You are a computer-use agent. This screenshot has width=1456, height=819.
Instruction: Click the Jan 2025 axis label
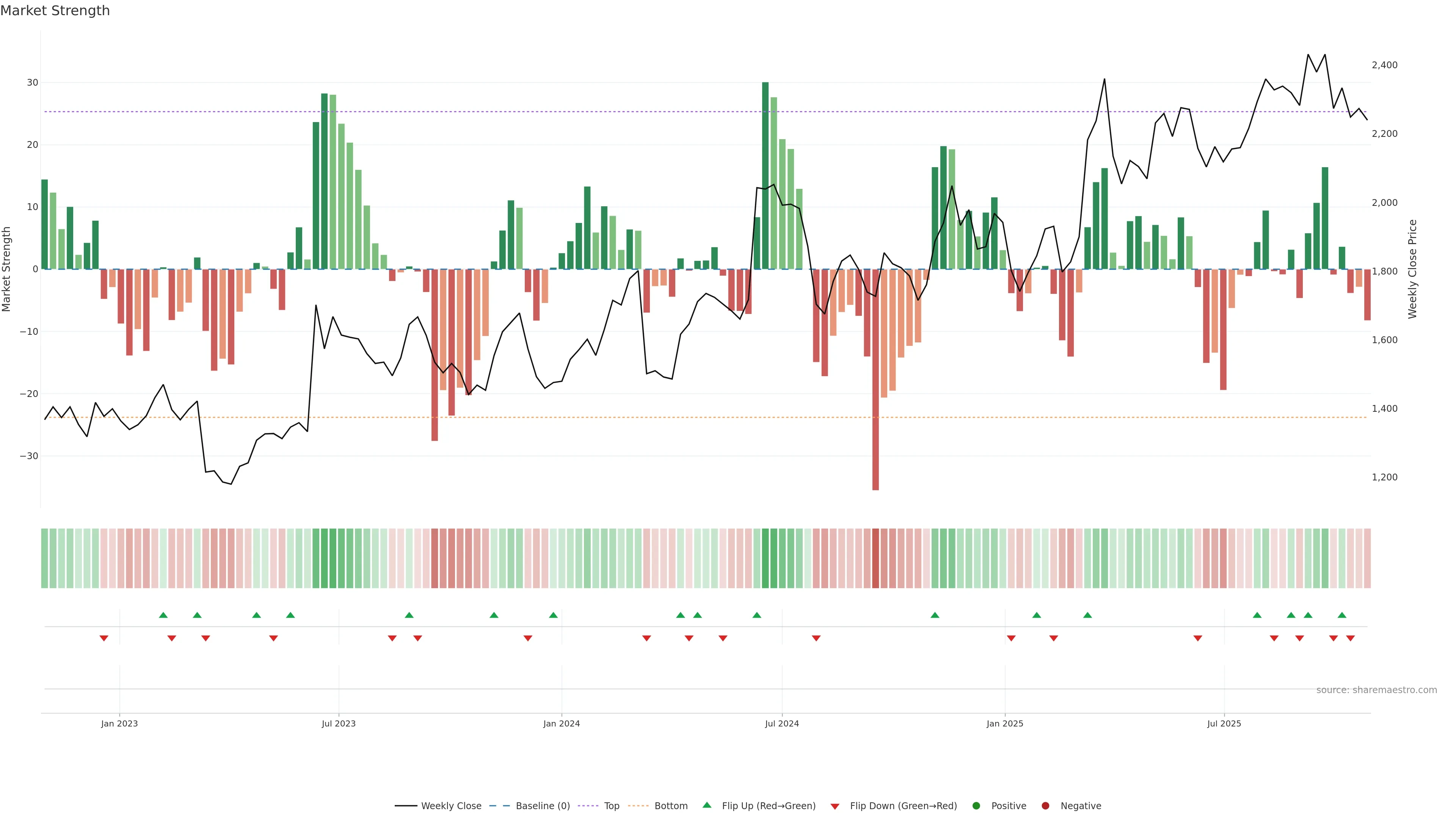[x=1004, y=723]
